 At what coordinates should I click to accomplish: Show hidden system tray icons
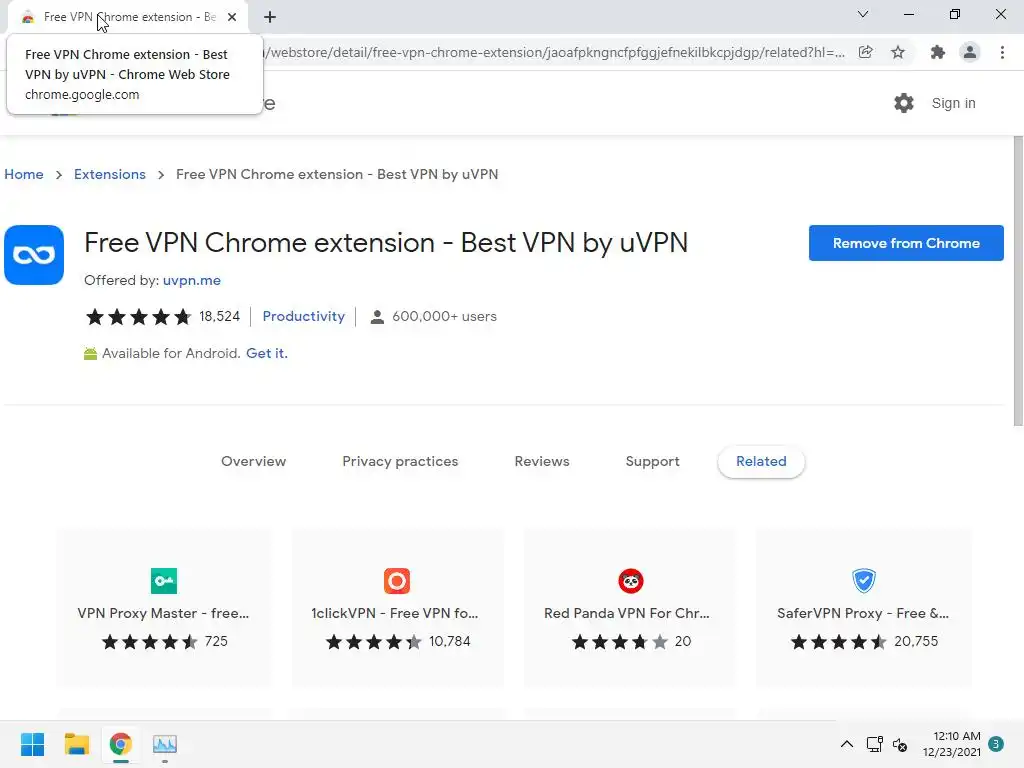click(846, 744)
